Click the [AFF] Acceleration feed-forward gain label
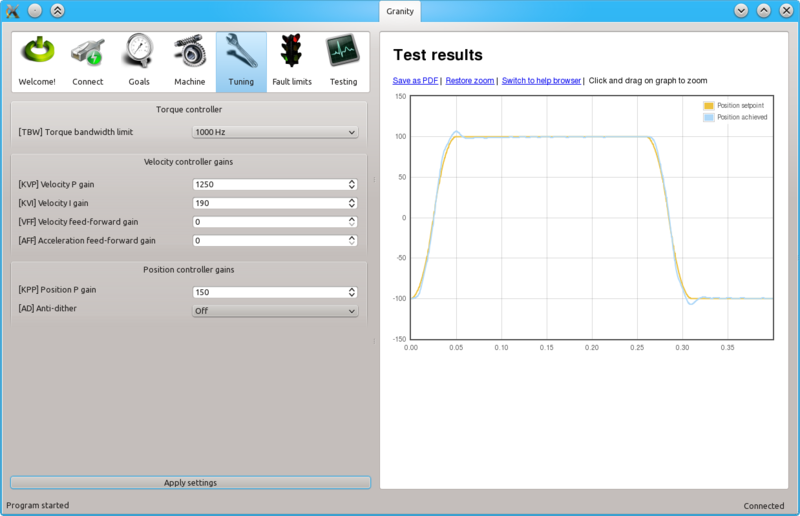 87,240
